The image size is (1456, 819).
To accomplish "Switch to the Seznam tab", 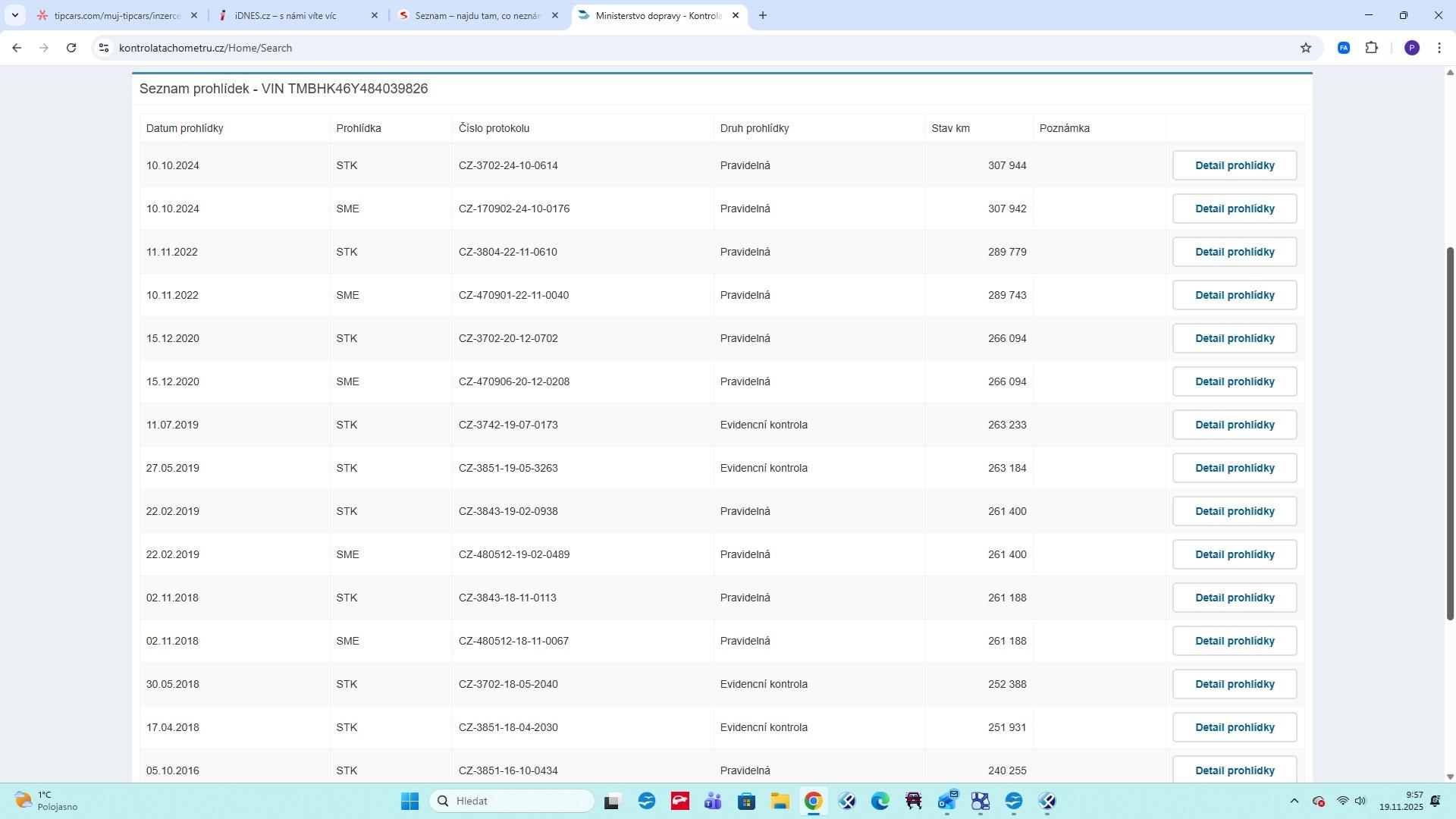I will pyautogui.click(x=478, y=15).
